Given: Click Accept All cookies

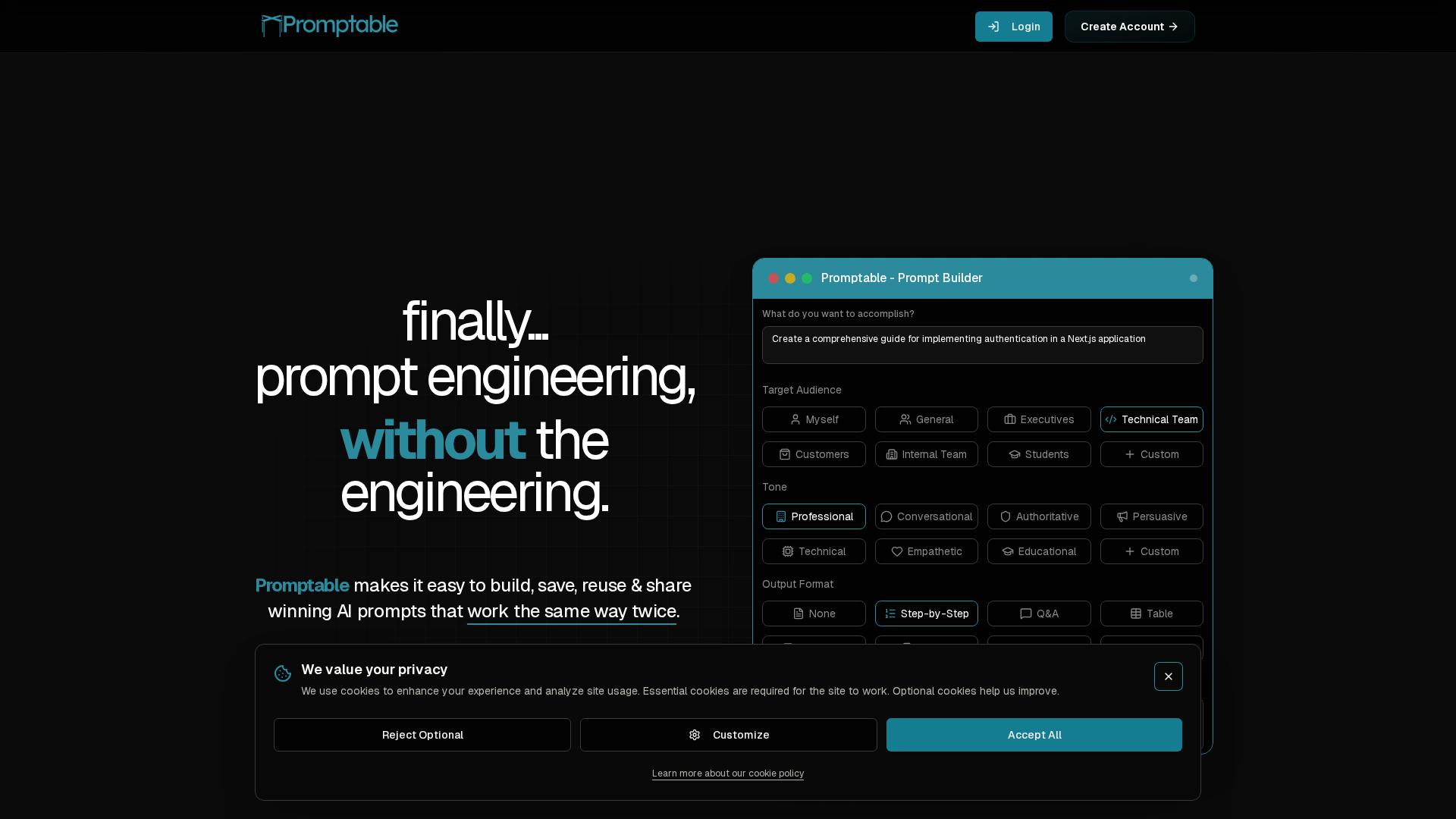Looking at the screenshot, I should pos(1034,735).
